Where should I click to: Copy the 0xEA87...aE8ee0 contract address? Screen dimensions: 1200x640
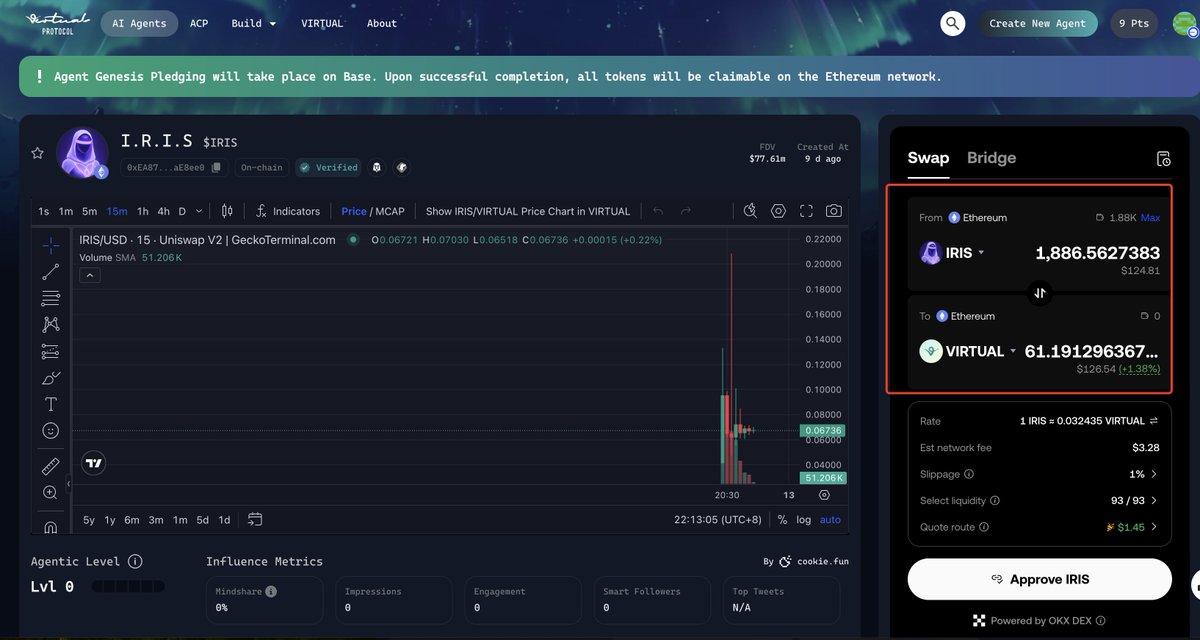[216, 168]
